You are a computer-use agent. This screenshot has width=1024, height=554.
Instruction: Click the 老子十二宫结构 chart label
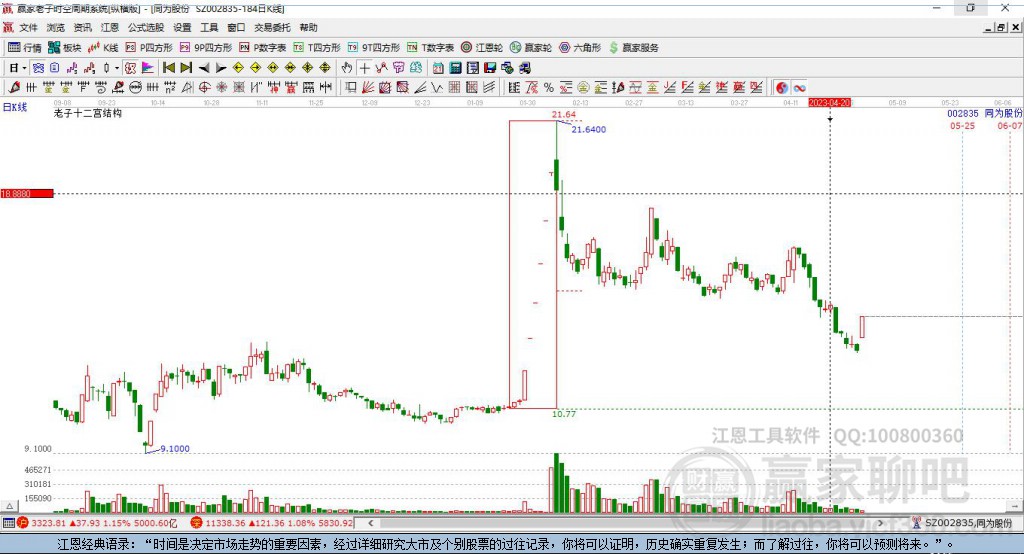pos(88,113)
